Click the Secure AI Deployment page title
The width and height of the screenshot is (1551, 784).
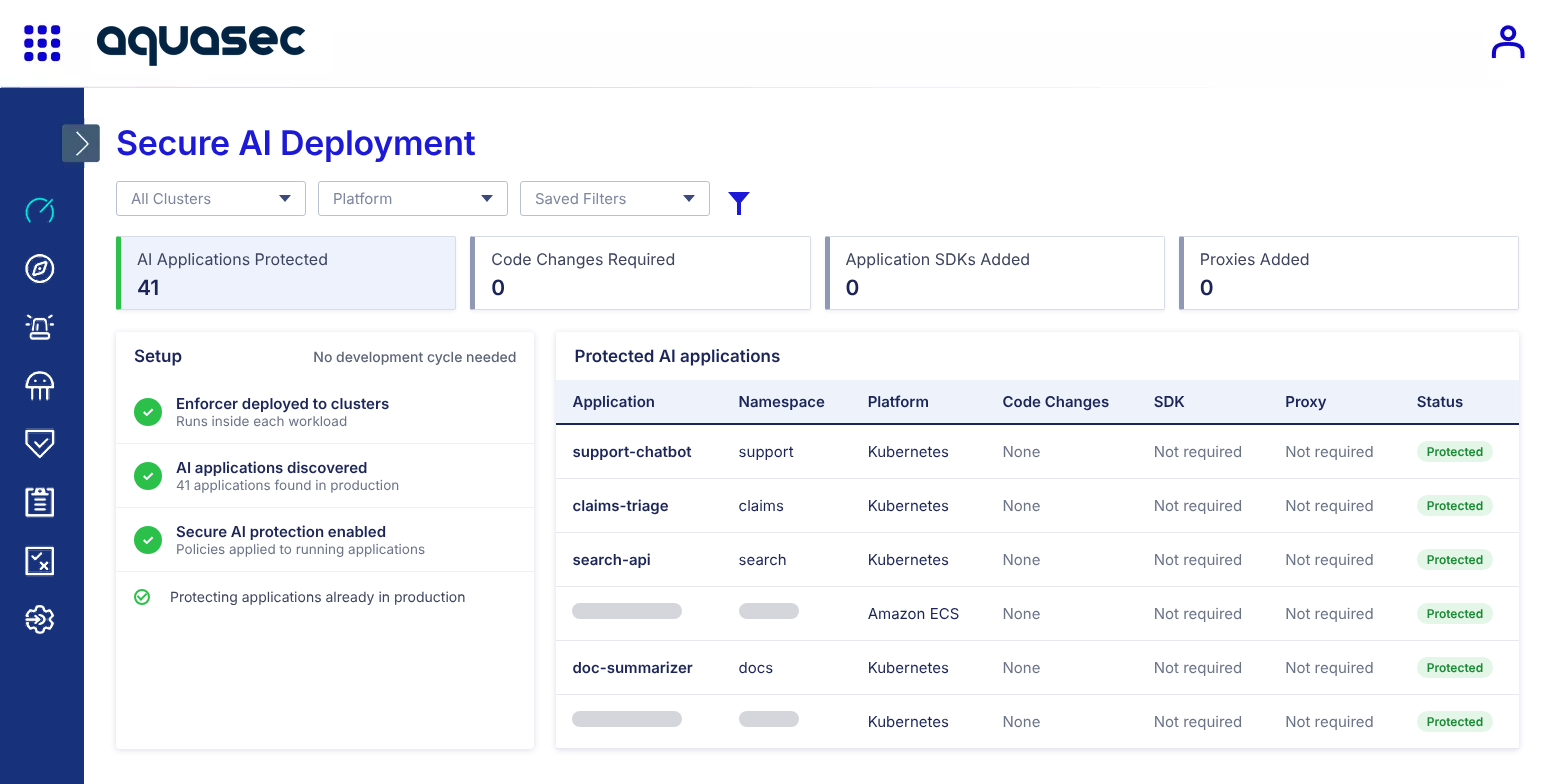[x=296, y=143]
